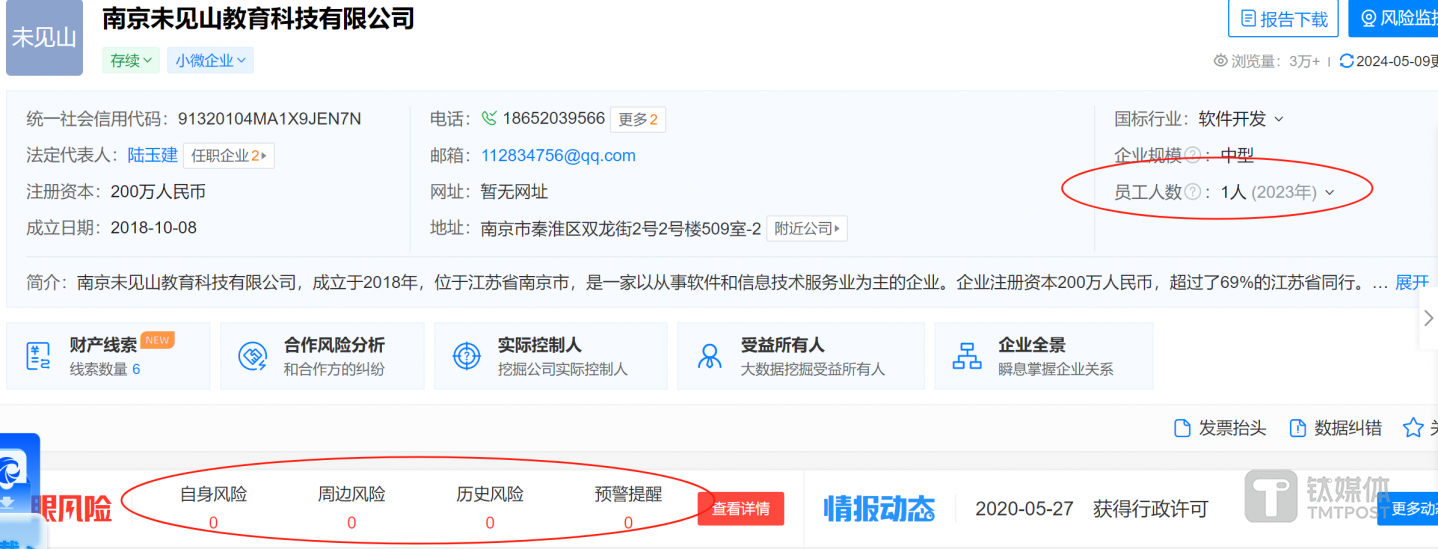Open the 小微企业 tag dropdown
Image resolution: width=1438 pixels, height=549 pixels.
(x=210, y=61)
